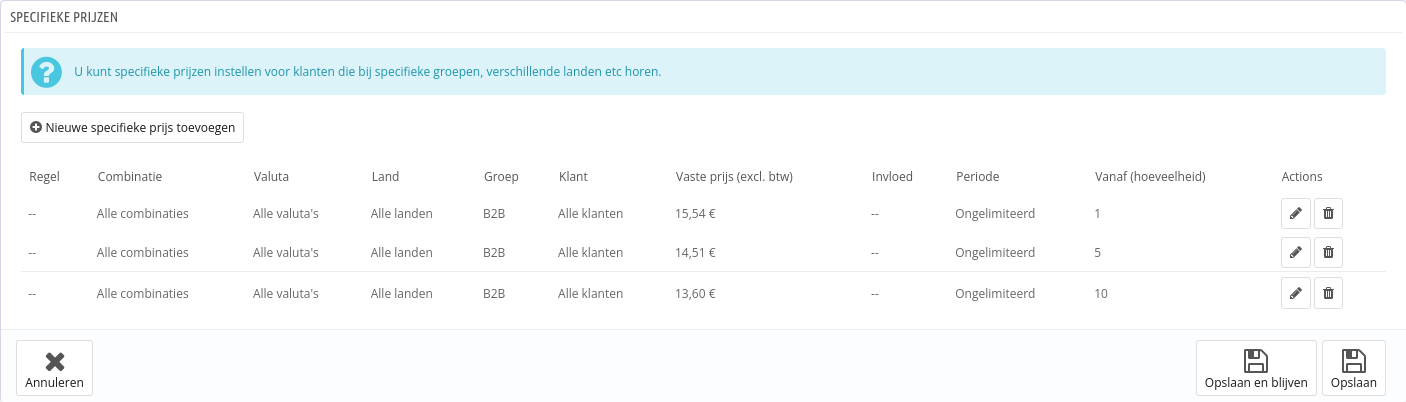Screen dimensions: 1406x402
Task: Click the Vaste prijs (excl. btw) header
Action: pyautogui.click(x=734, y=176)
